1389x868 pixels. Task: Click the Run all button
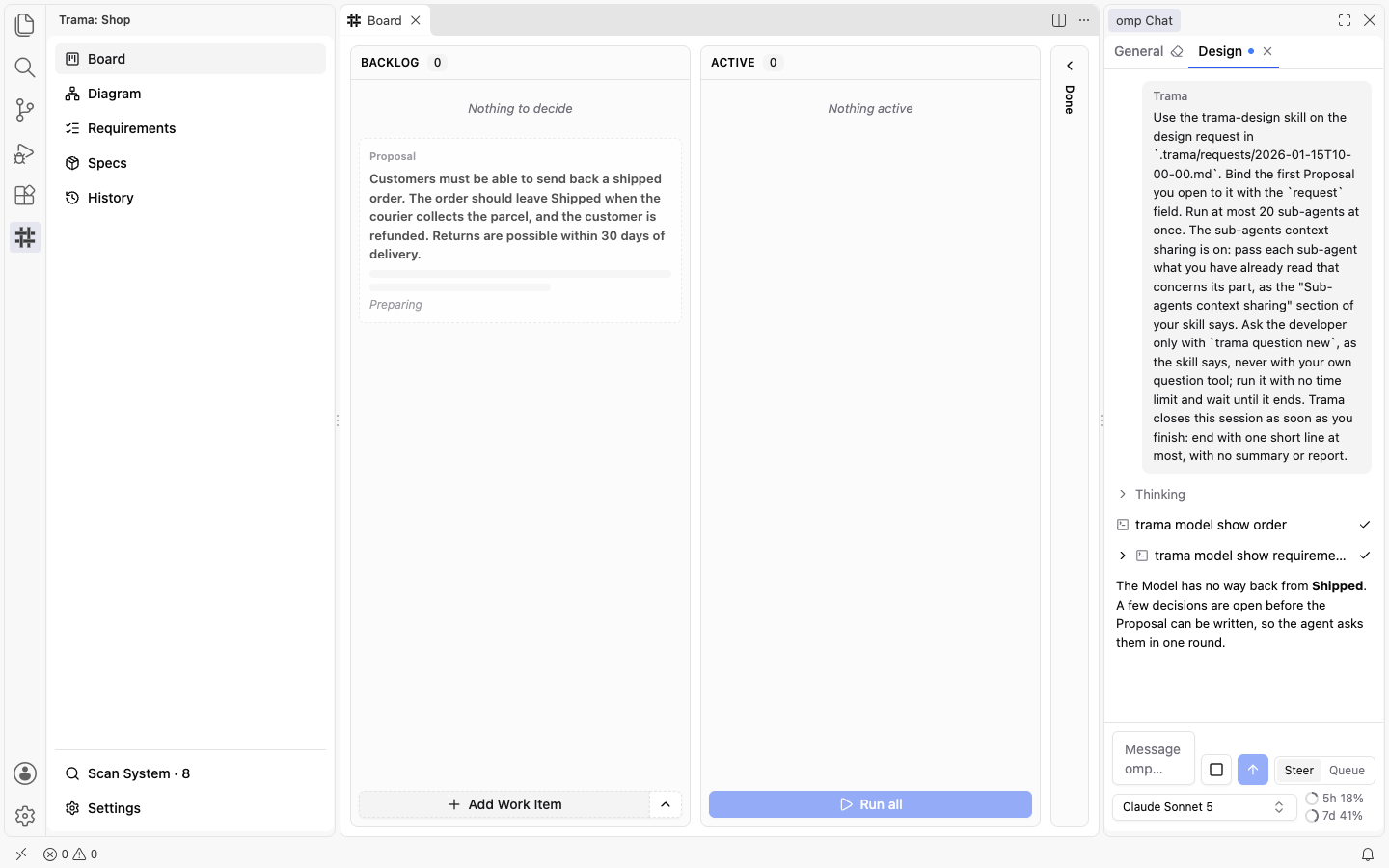[x=870, y=804]
